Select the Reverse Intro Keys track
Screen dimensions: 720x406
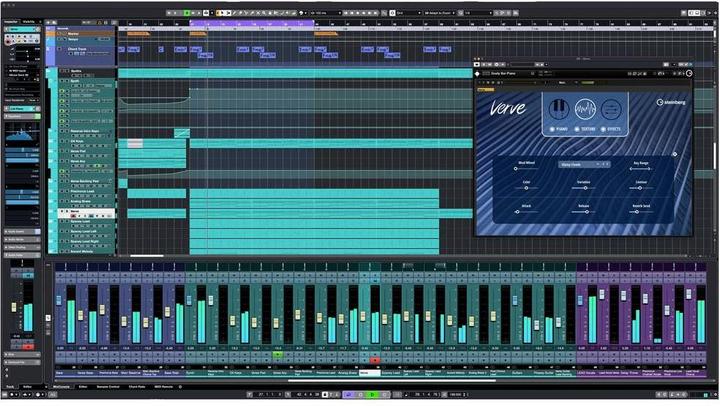click(86, 131)
